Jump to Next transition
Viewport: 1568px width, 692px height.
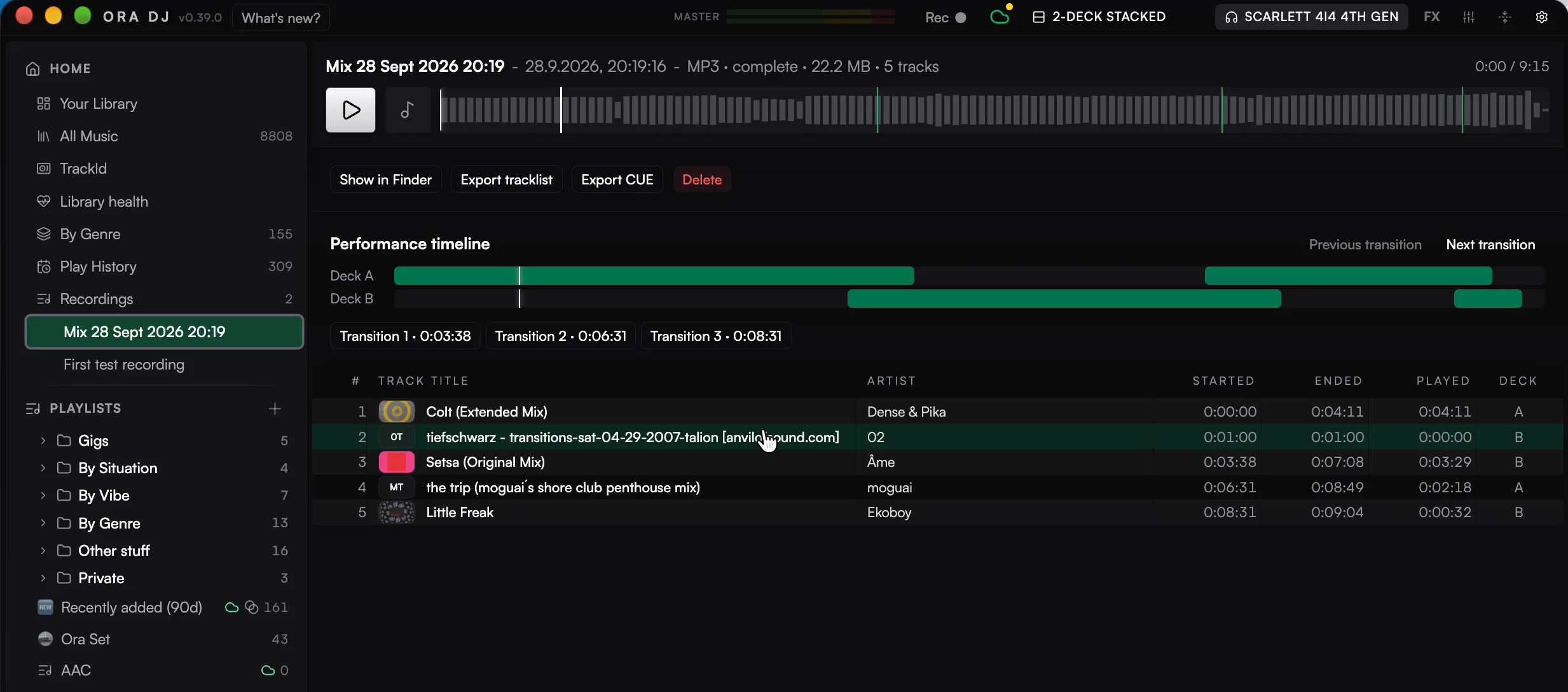tap(1490, 245)
